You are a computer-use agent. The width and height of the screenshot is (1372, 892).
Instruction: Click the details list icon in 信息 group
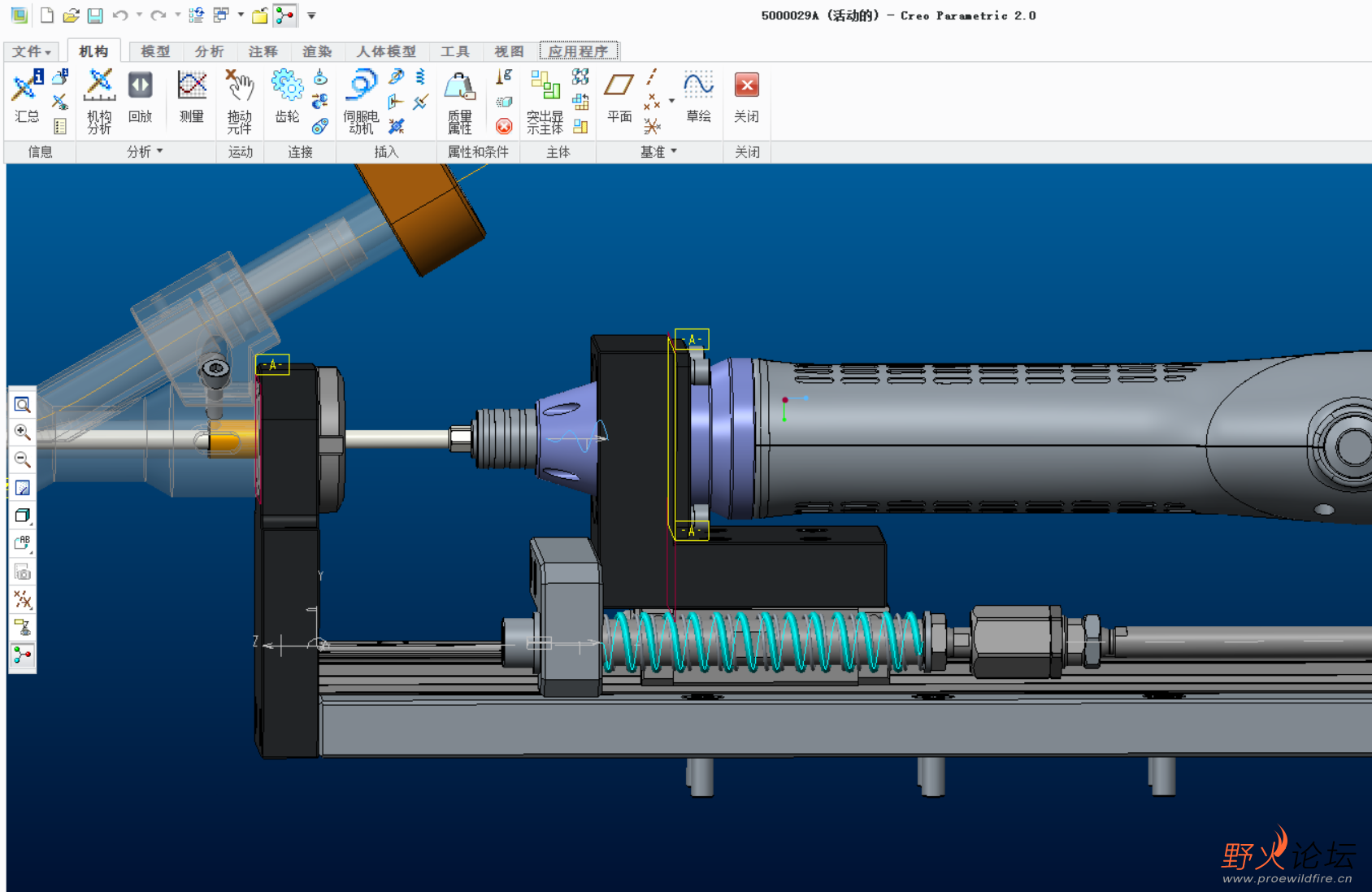[60, 126]
